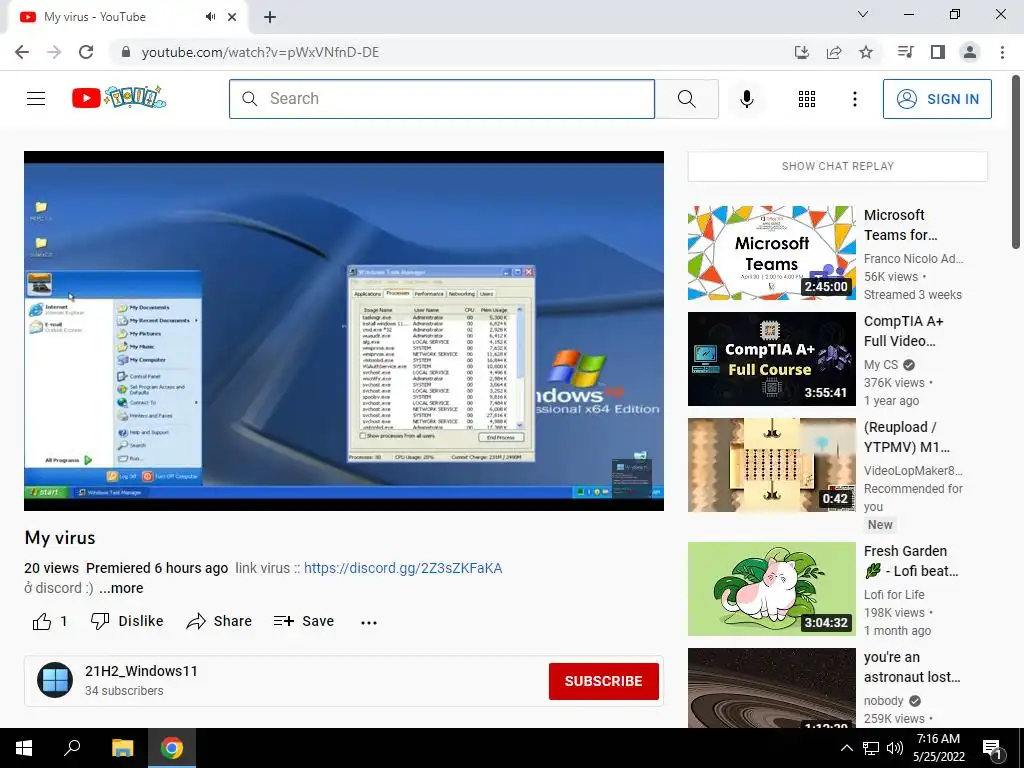Open the 21H2_Windows11 channel name

141,671
